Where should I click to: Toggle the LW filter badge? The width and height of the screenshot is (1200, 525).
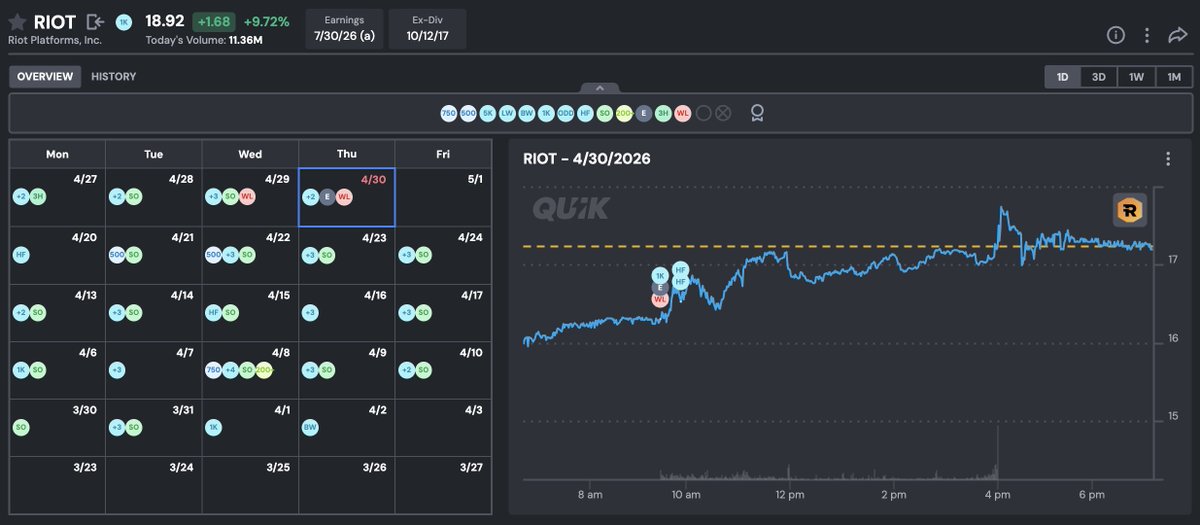point(507,113)
